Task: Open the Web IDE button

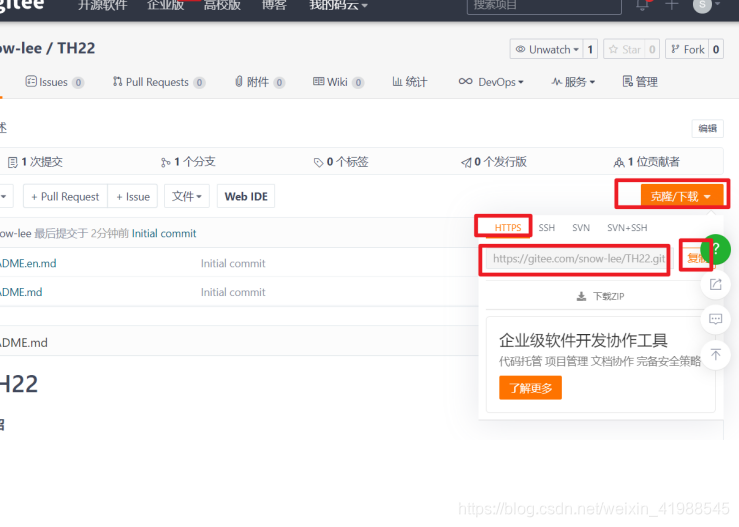Action: pyautogui.click(x=246, y=196)
